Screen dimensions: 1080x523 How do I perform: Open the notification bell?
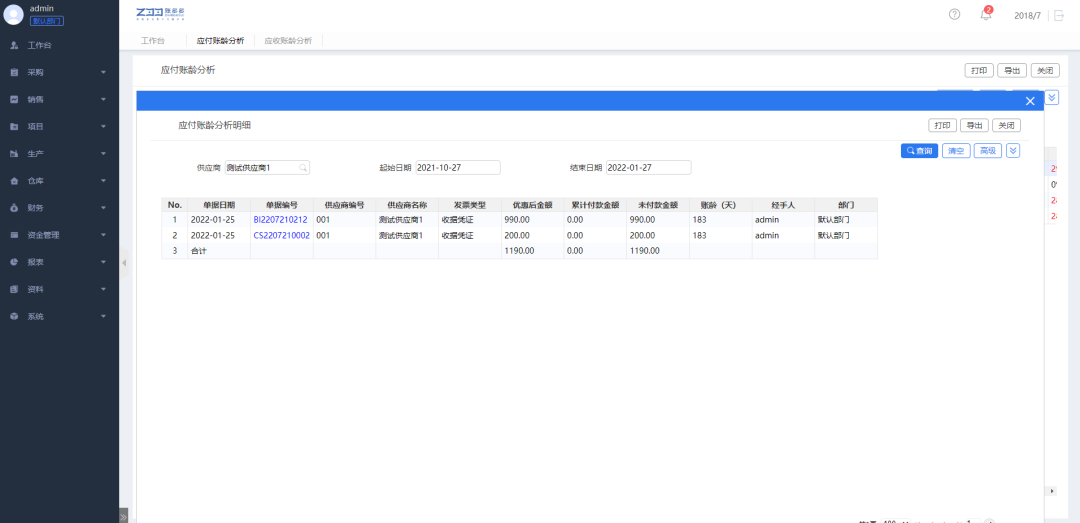(x=986, y=15)
